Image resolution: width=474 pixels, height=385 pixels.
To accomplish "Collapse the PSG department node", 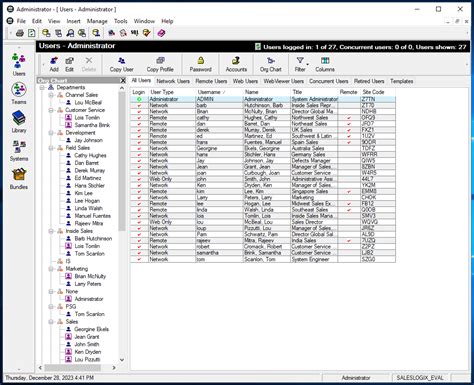I will pos(51,306).
